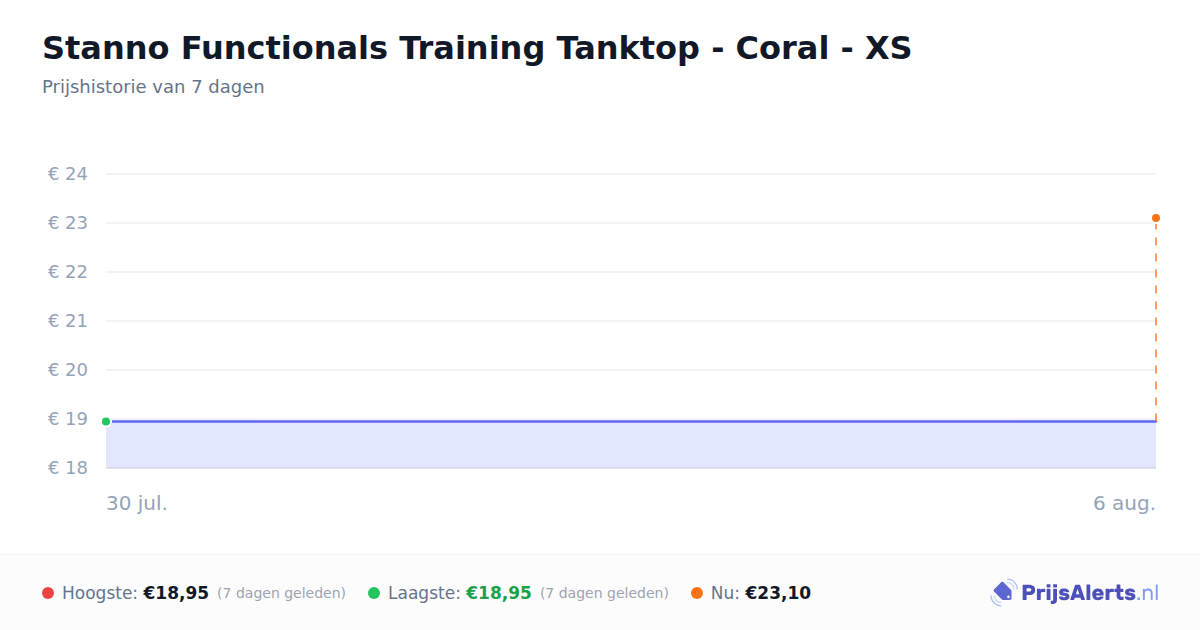Select the green lowest price data point
1200x630 pixels.
click(x=106, y=421)
